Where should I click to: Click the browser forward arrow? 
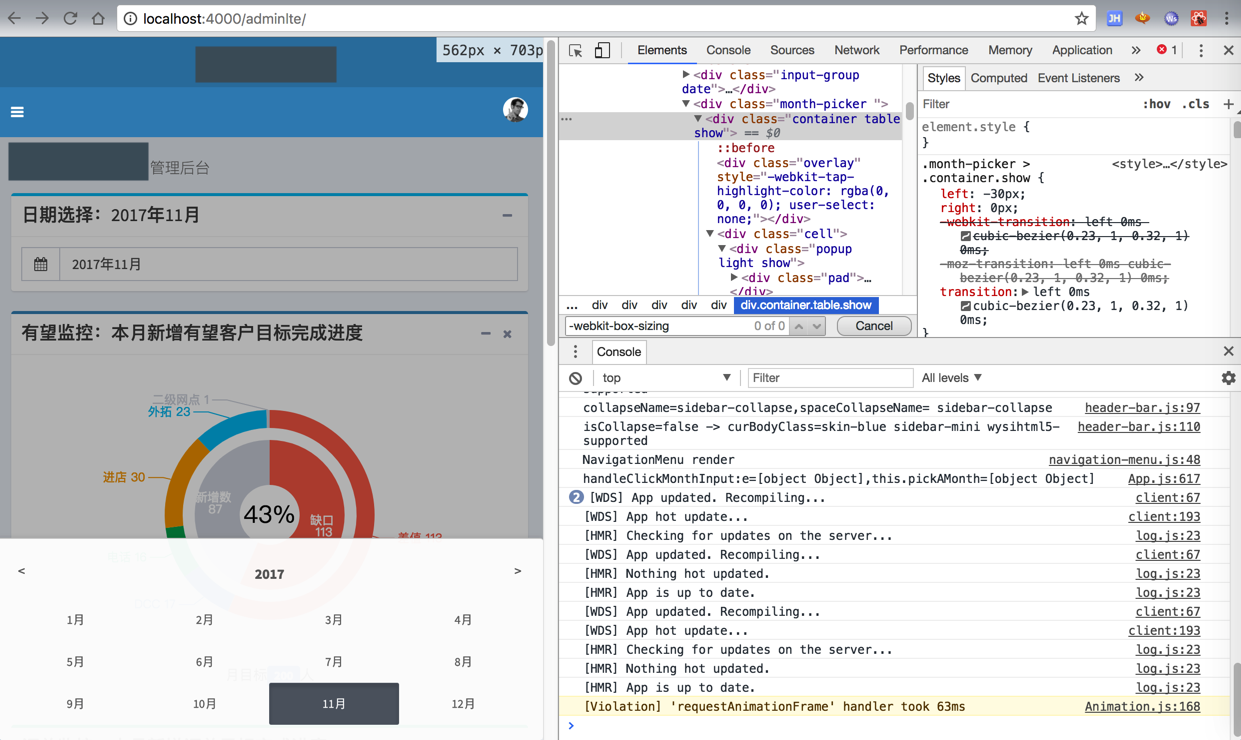point(42,18)
